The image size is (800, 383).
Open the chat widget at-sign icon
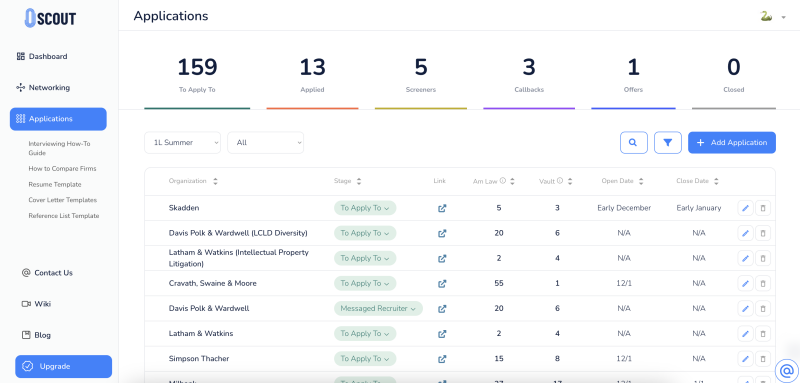click(x=787, y=371)
